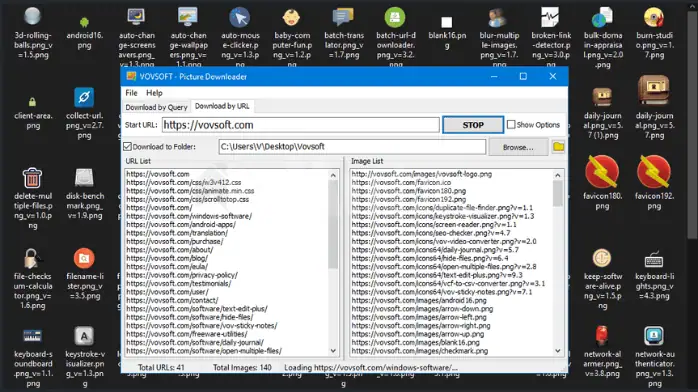Click the Image List scrollbar thumb

(558, 194)
